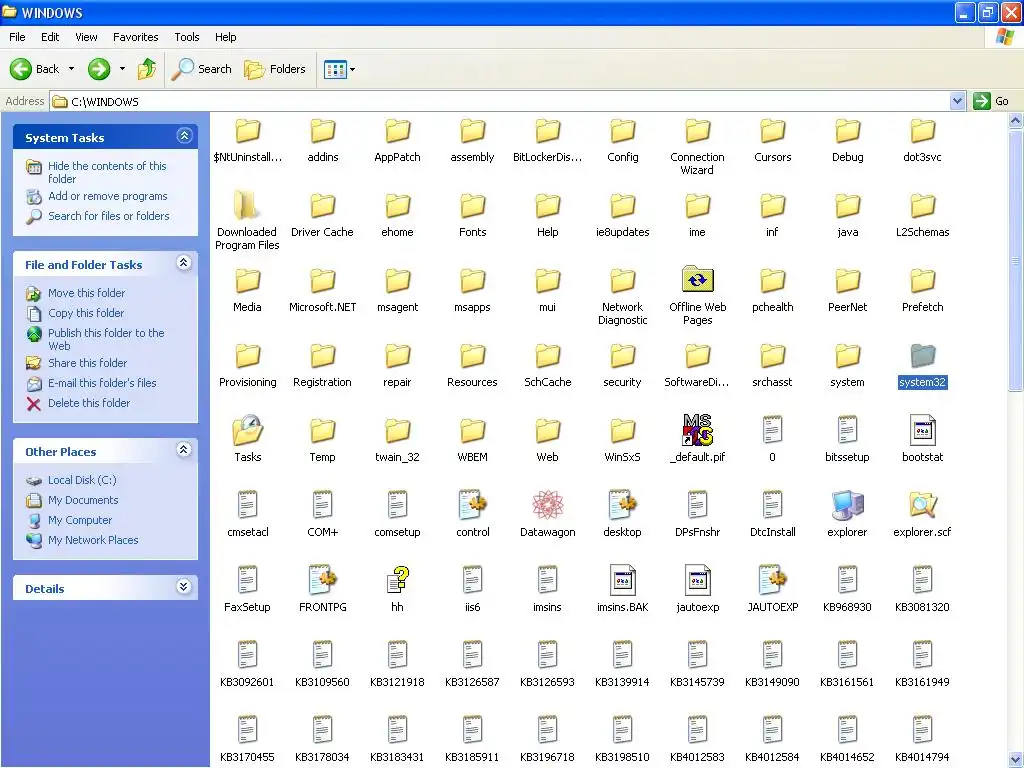This screenshot has width=1024, height=768.
Task: Open the Back history dropdown arrow
Action: pos(71,69)
